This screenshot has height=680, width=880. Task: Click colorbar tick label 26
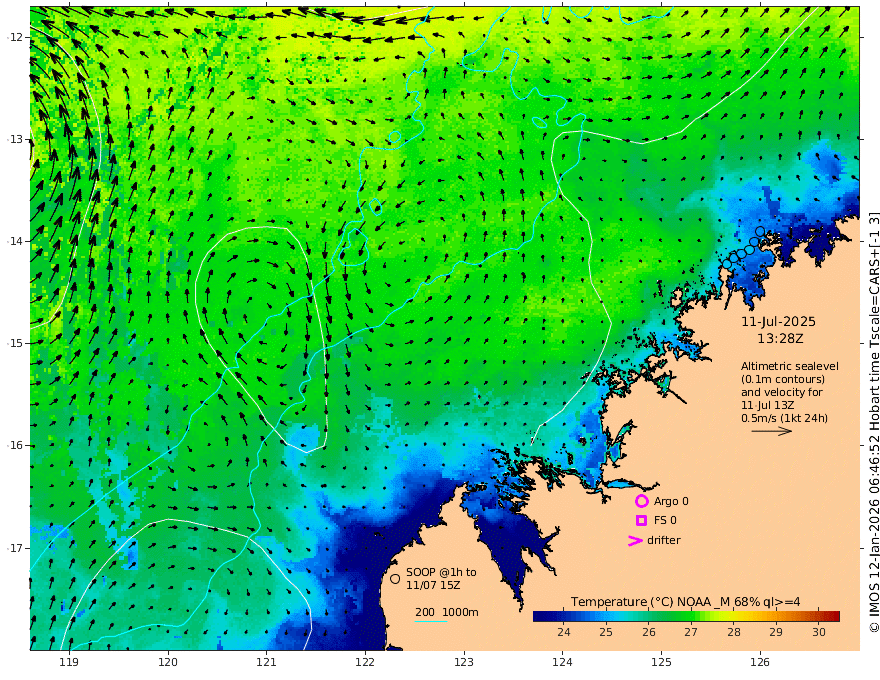point(649,632)
